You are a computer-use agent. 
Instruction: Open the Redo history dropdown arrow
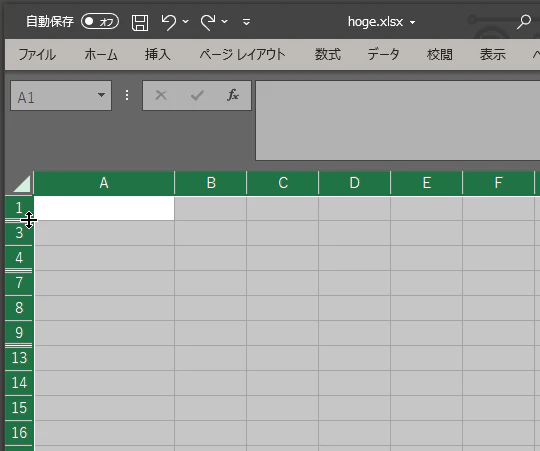click(x=225, y=21)
